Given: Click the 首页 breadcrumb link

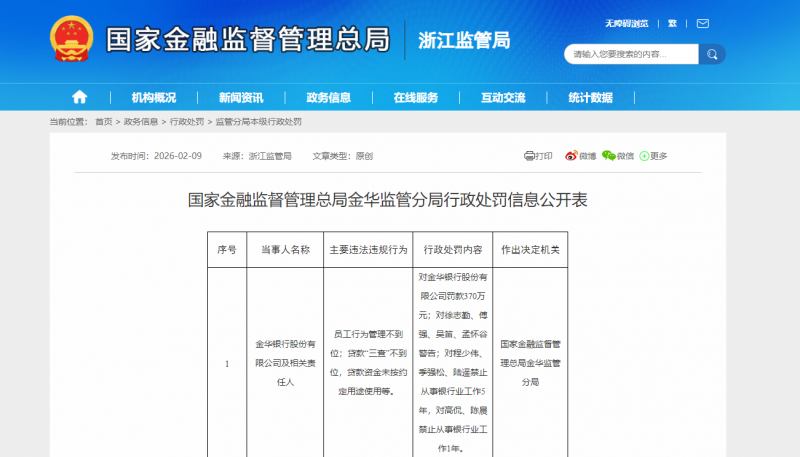Looking at the screenshot, I should (104, 121).
